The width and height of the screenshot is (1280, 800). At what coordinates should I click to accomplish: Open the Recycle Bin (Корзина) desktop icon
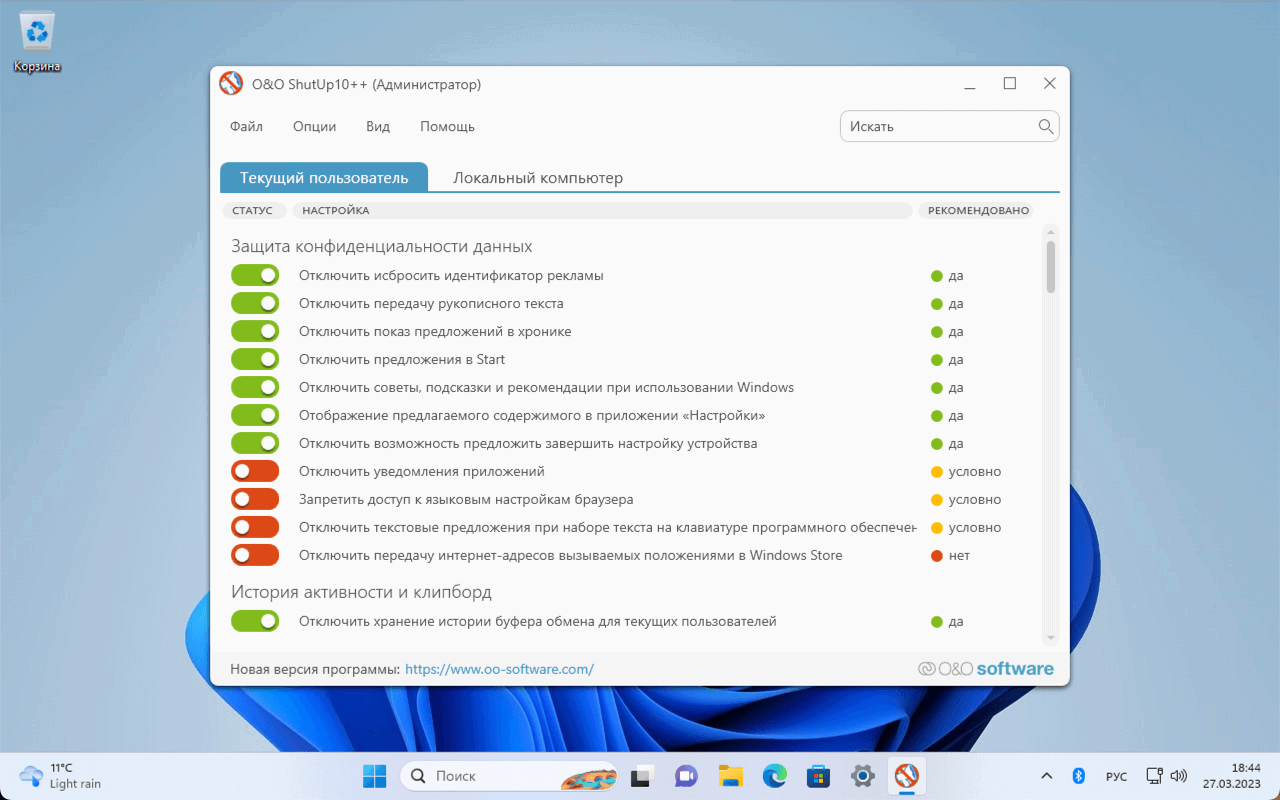pyautogui.click(x=37, y=42)
